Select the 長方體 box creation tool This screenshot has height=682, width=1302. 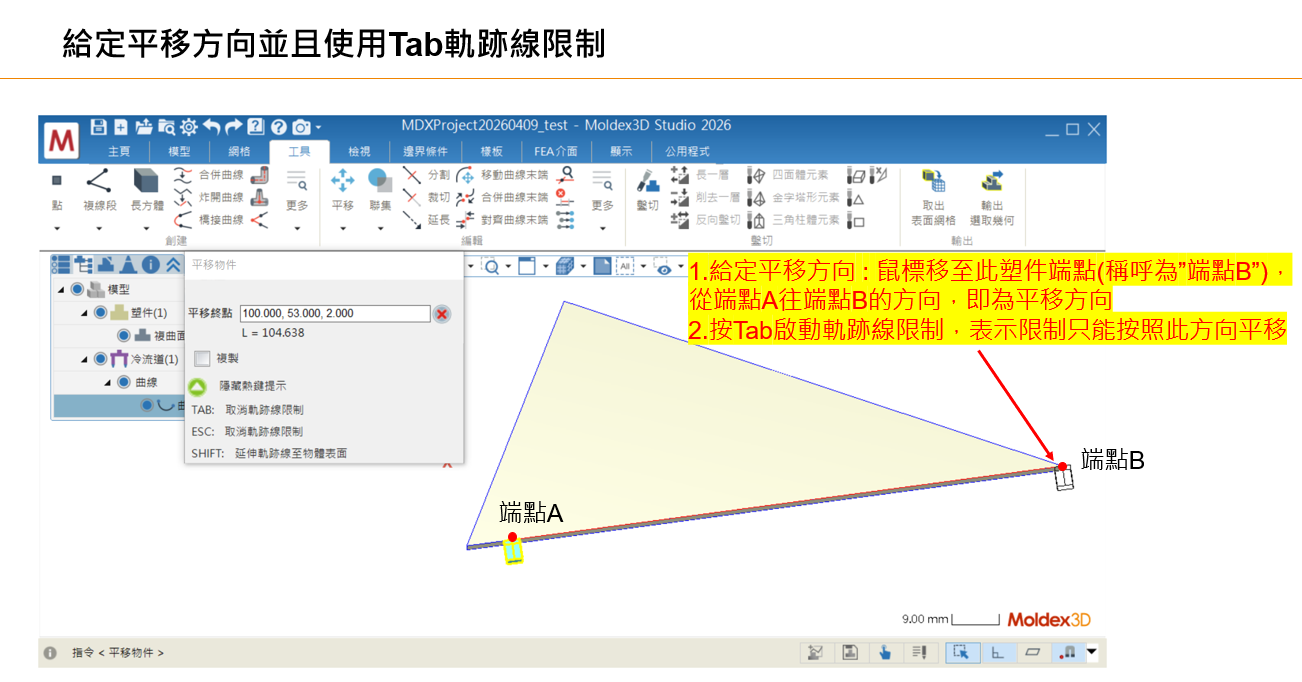pyautogui.click(x=147, y=190)
